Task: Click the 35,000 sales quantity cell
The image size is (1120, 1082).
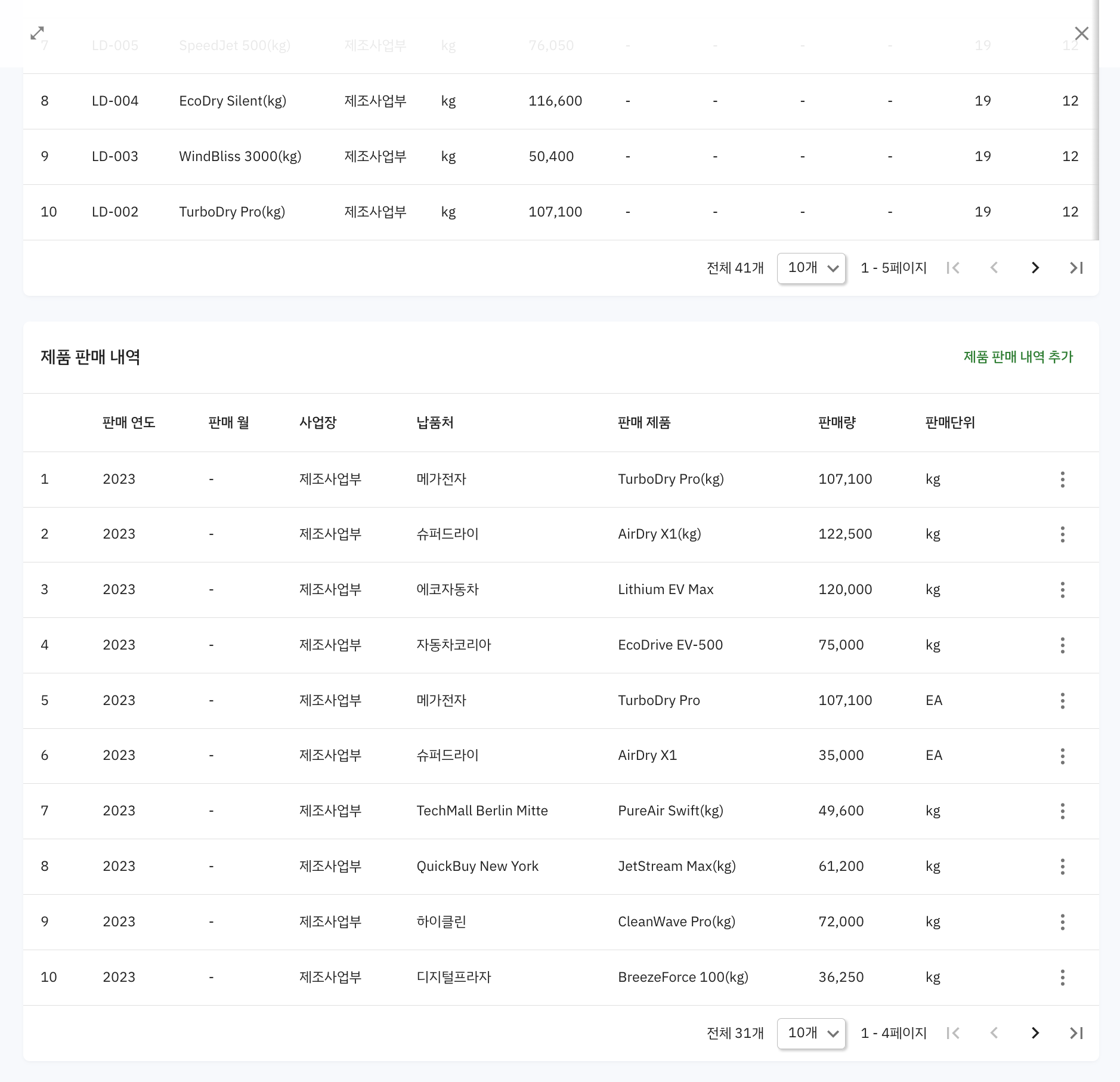Action: 841,755
